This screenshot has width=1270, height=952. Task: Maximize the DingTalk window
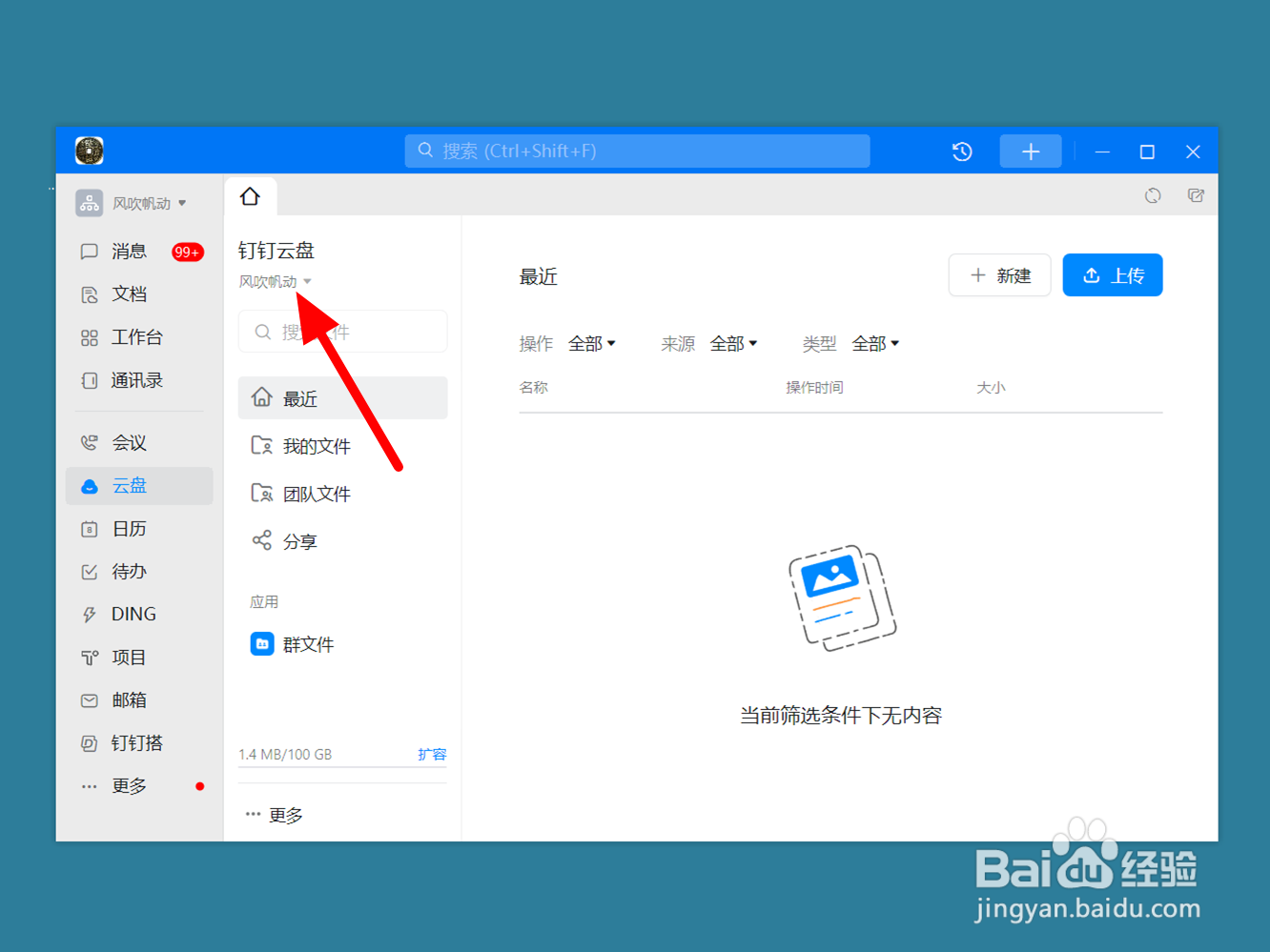(x=1147, y=152)
